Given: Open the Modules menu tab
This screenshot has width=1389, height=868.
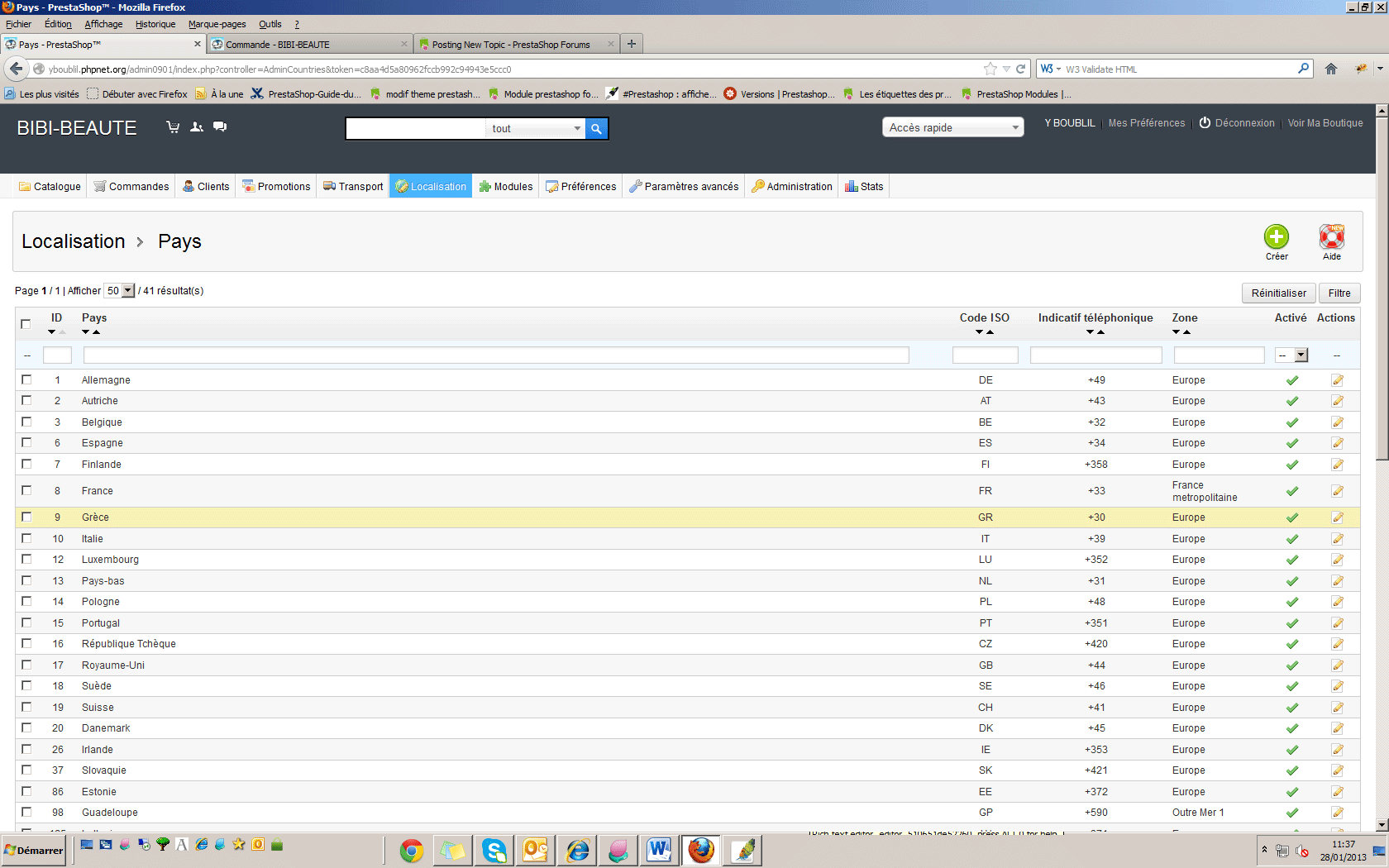Looking at the screenshot, I should click(506, 186).
